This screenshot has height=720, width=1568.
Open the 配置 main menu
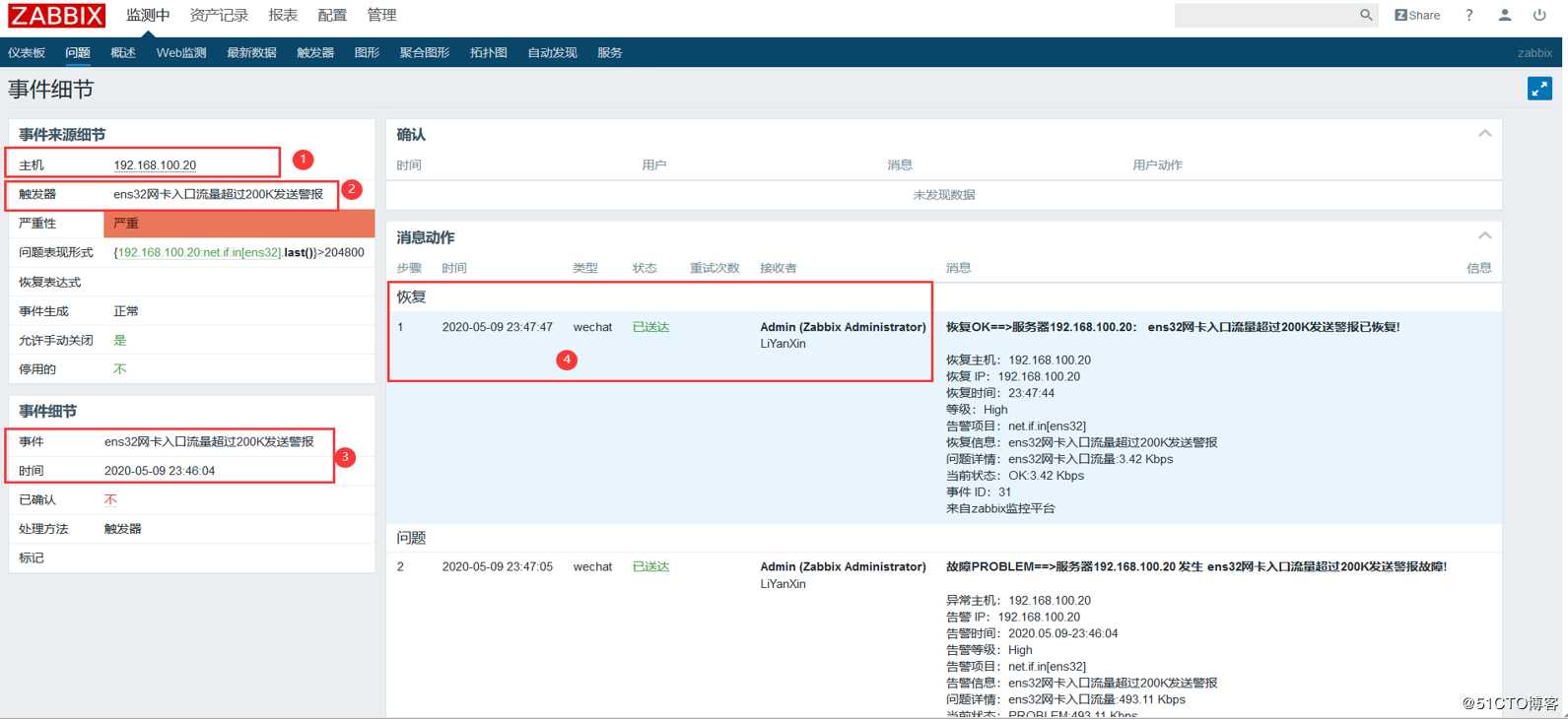tap(332, 15)
